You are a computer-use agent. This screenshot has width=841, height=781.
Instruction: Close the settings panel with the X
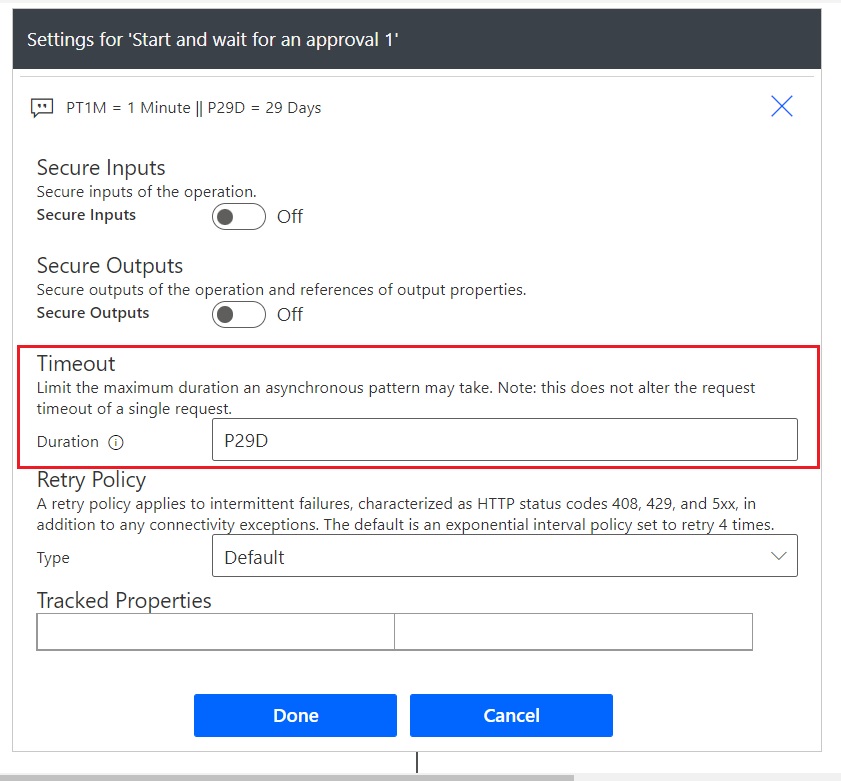782,107
